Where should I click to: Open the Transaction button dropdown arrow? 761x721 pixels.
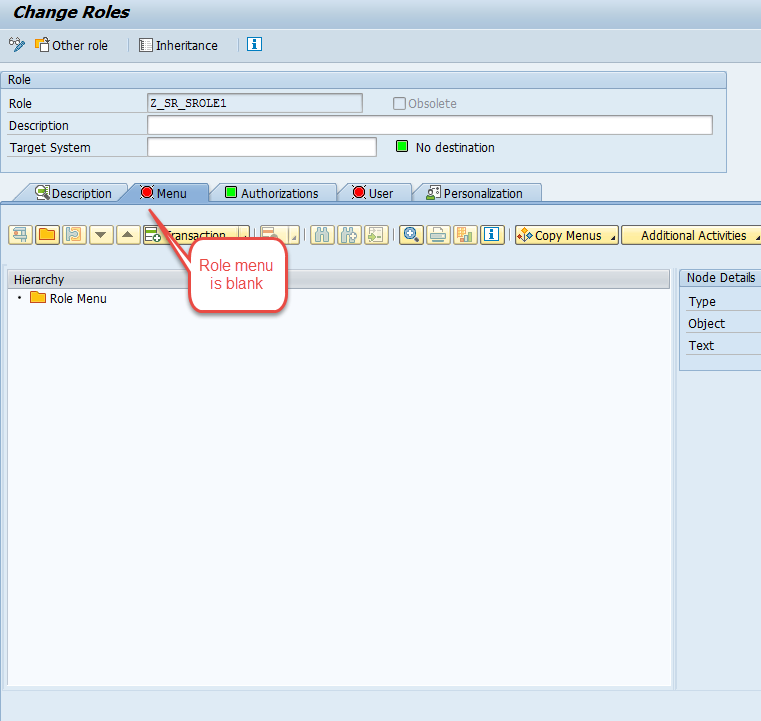pos(245,235)
